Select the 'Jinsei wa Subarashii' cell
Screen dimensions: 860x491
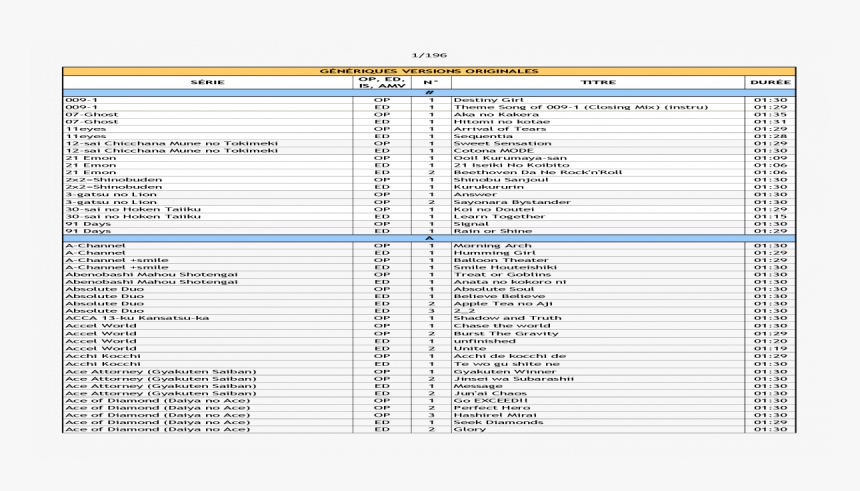(x=598, y=379)
